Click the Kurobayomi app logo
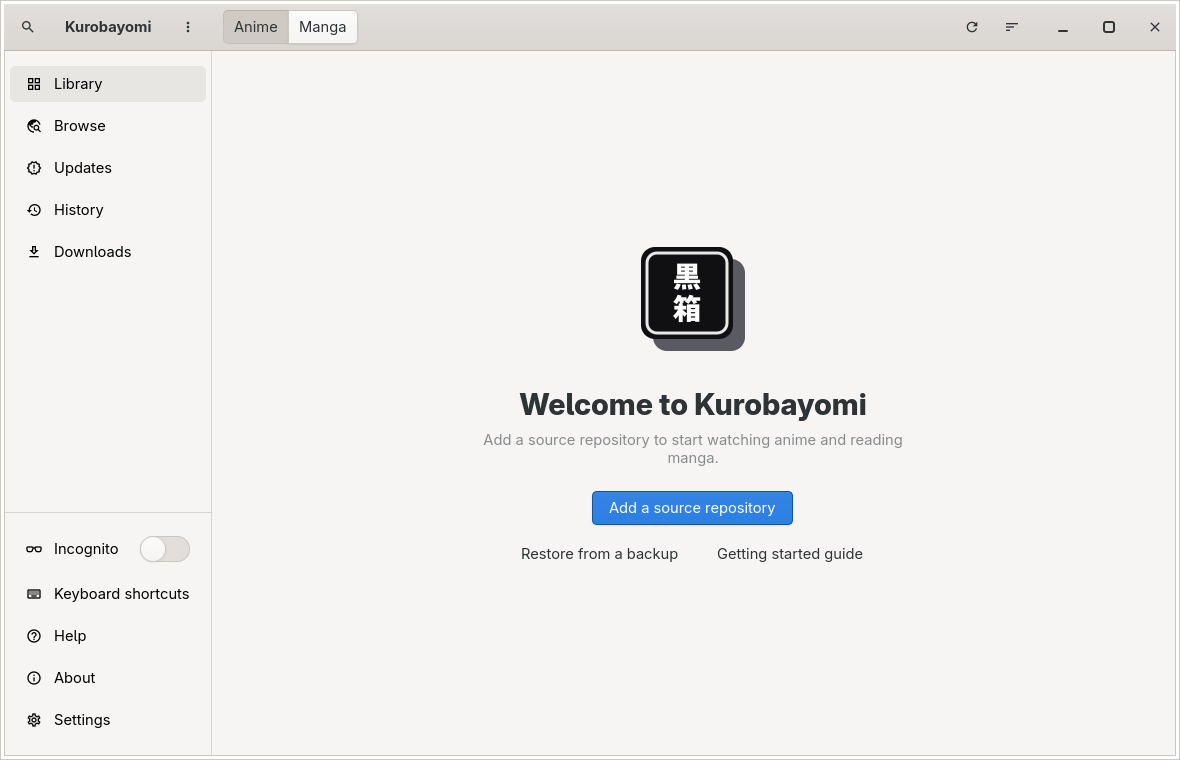The width and height of the screenshot is (1180, 760). (692, 299)
